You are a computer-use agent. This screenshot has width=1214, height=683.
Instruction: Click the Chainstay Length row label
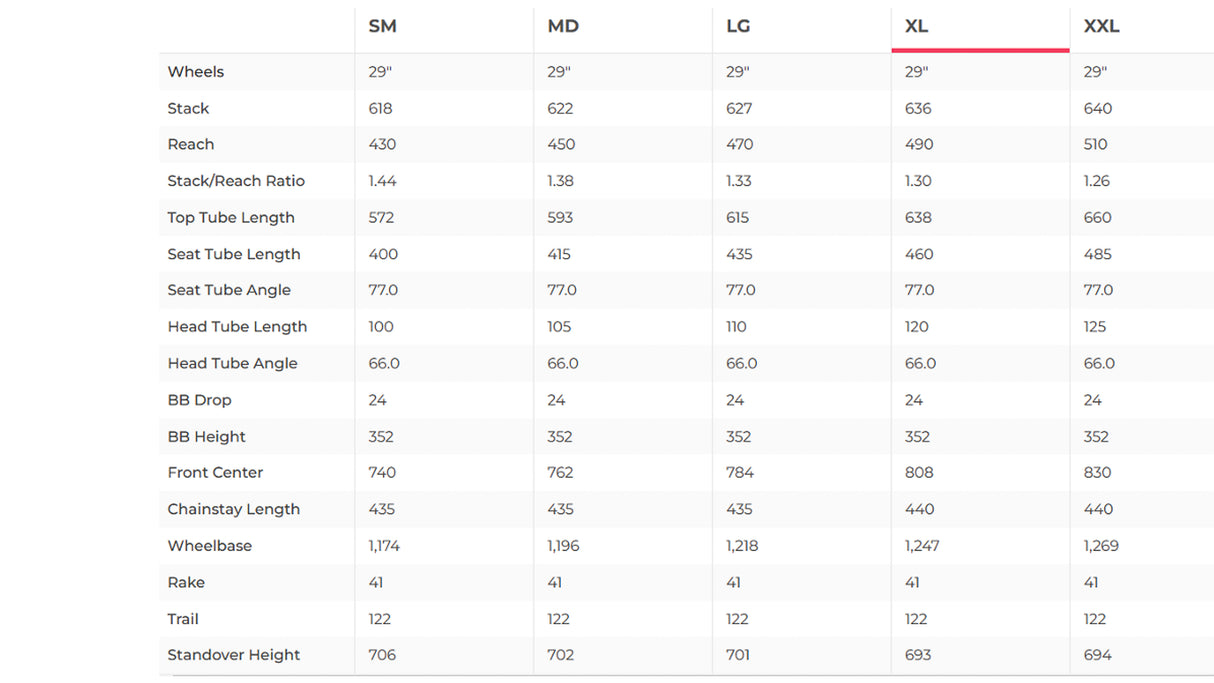pyautogui.click(x=233, y=509)
